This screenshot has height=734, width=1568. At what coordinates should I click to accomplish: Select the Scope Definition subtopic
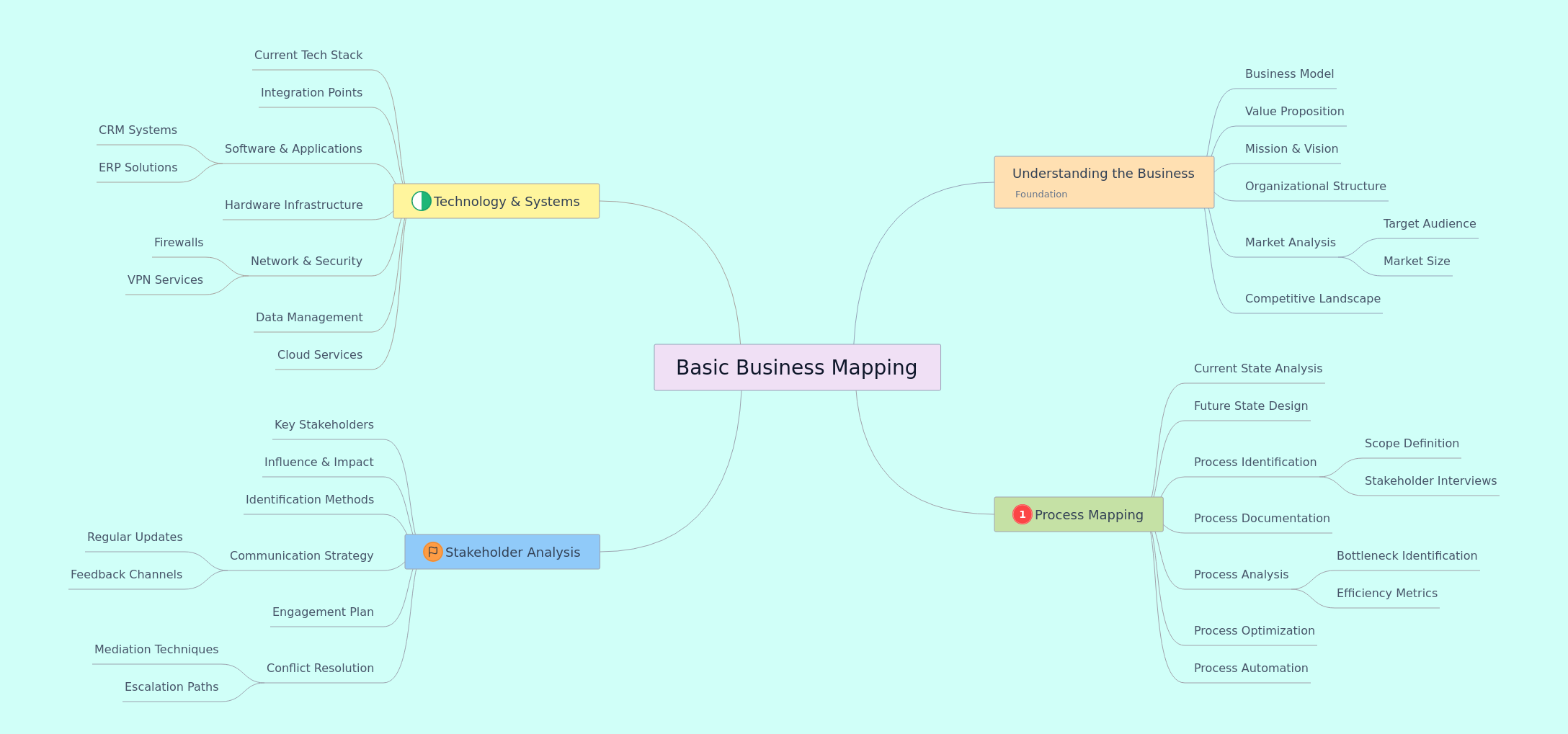[x=1412, y=444]
